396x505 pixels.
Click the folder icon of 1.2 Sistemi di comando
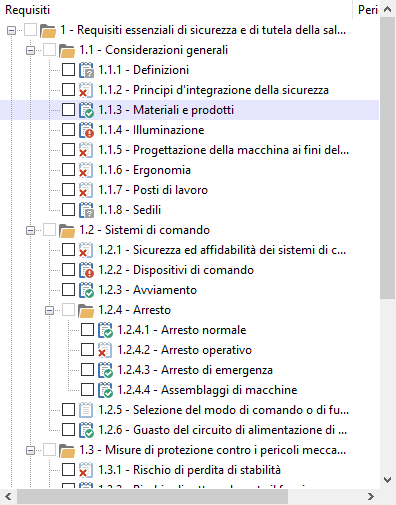[67, 230]
